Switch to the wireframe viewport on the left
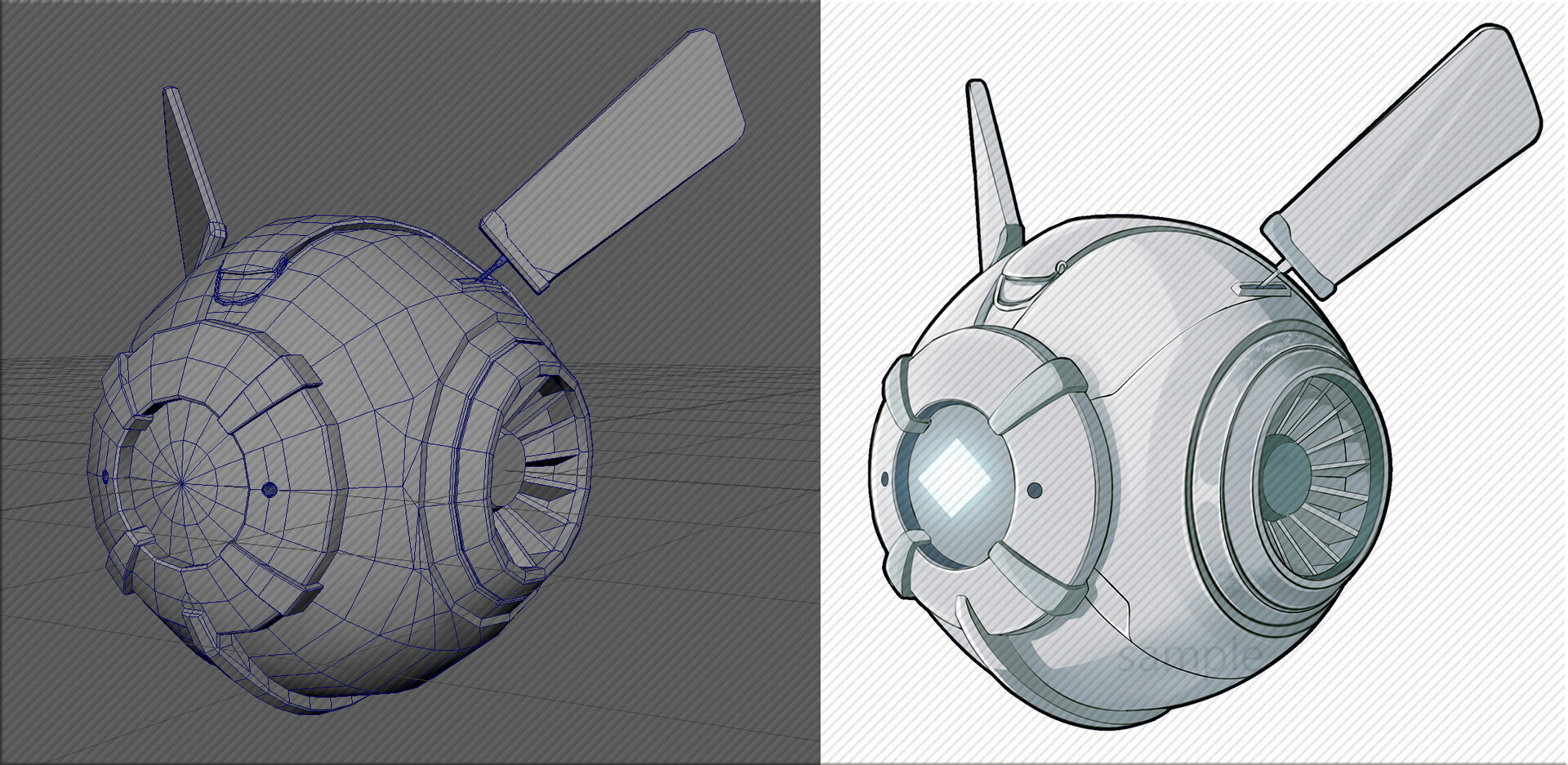 point(392,382)
